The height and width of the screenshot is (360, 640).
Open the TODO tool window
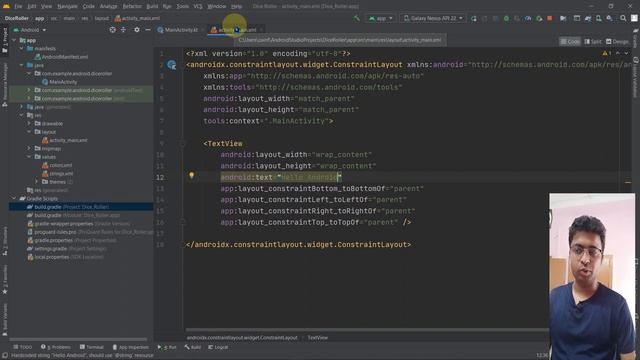(23, 347)
